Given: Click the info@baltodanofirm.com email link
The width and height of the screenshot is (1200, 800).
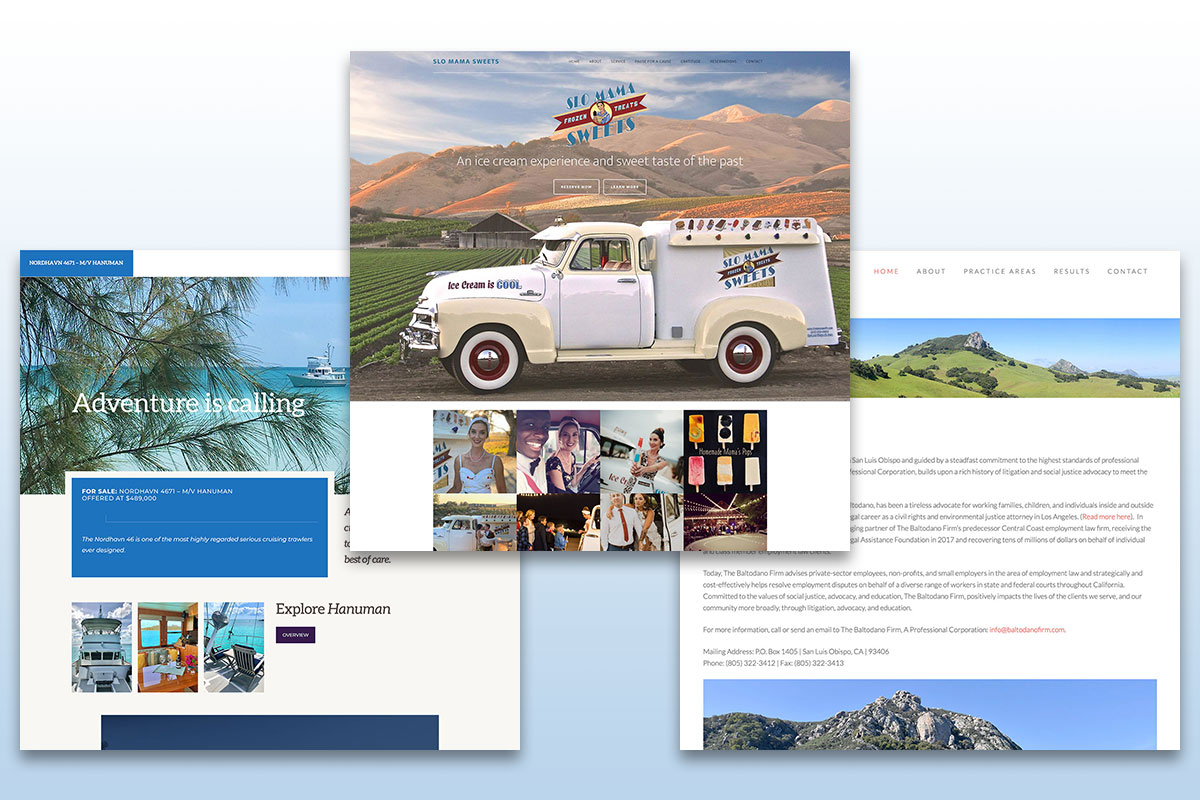Looking at the screenshot, I should pos(1027,630).
